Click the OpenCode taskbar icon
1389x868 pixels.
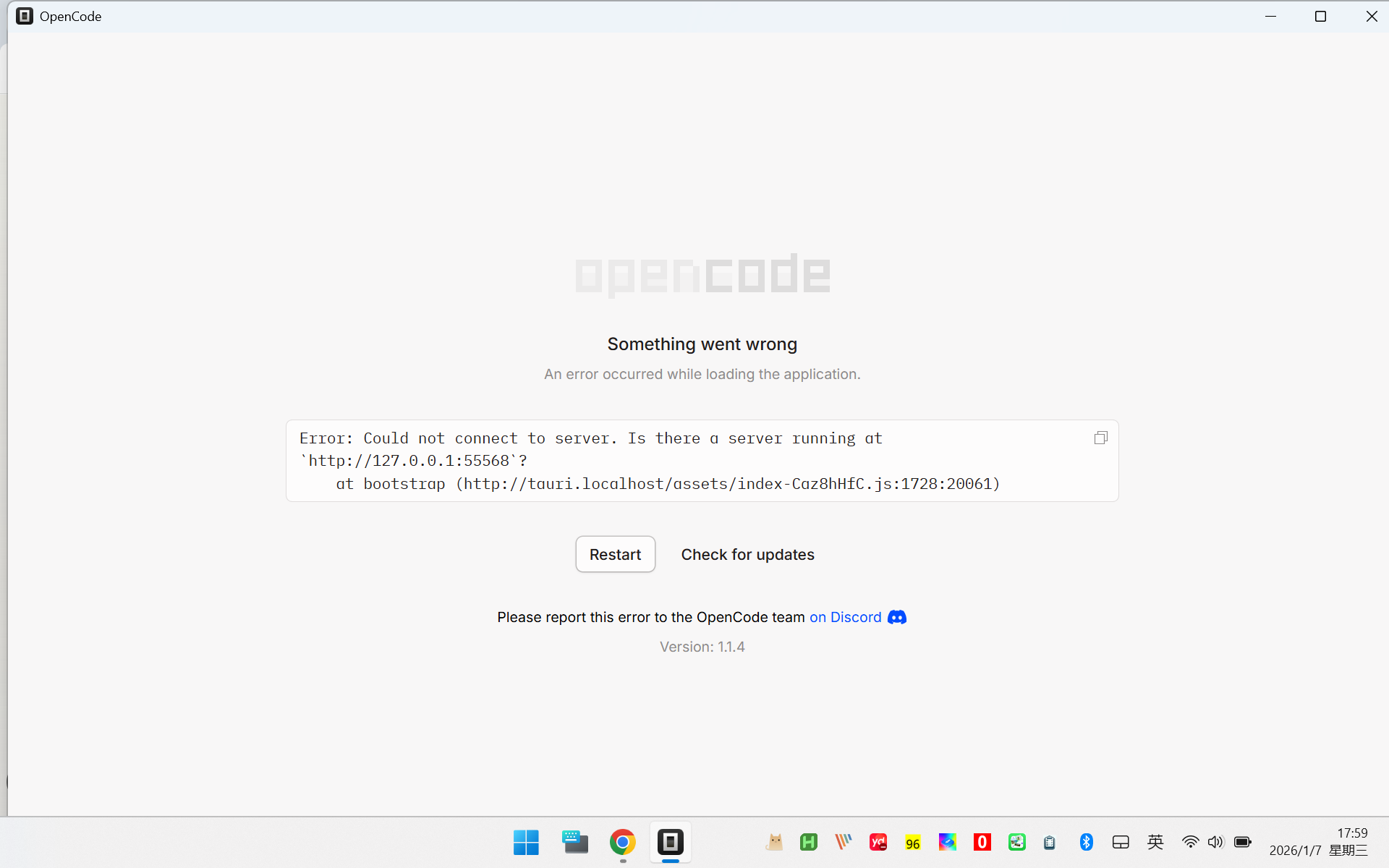click(x=670, y=842)
